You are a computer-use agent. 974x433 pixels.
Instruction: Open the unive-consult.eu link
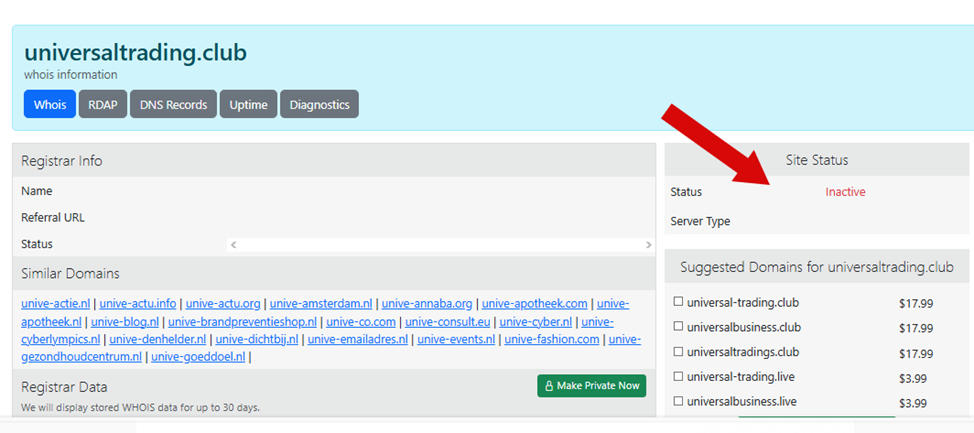point(448,322)
